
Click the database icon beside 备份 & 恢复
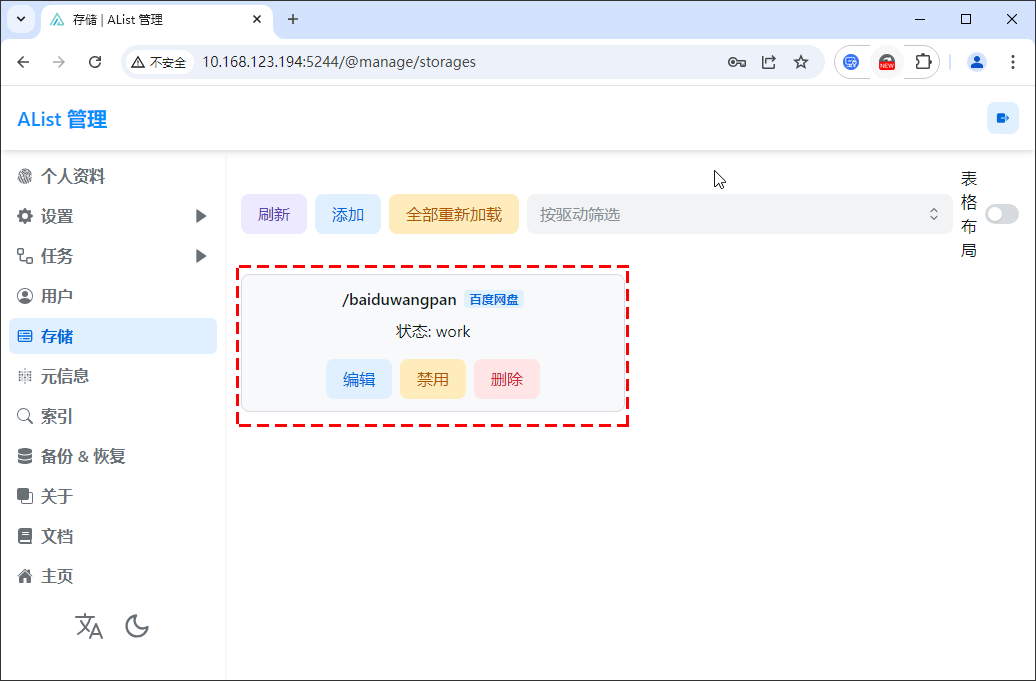coord(24,456)
